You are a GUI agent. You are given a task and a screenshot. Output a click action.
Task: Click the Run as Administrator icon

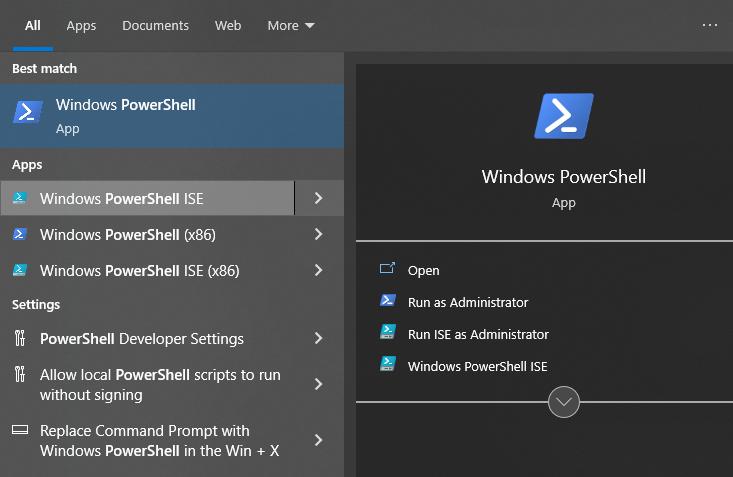click(x=388, y=300)
